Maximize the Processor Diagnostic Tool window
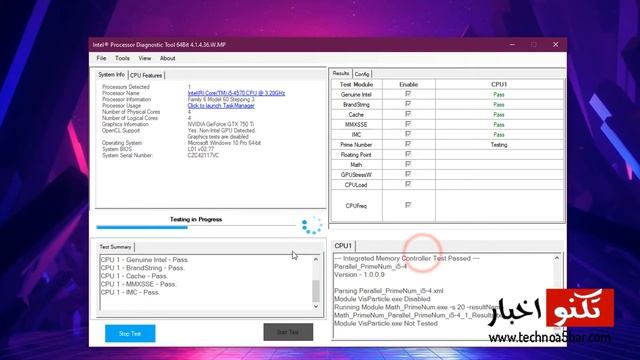Image resolution: width=640 pixels, height=360 pixels. click(x=534, y=44)
